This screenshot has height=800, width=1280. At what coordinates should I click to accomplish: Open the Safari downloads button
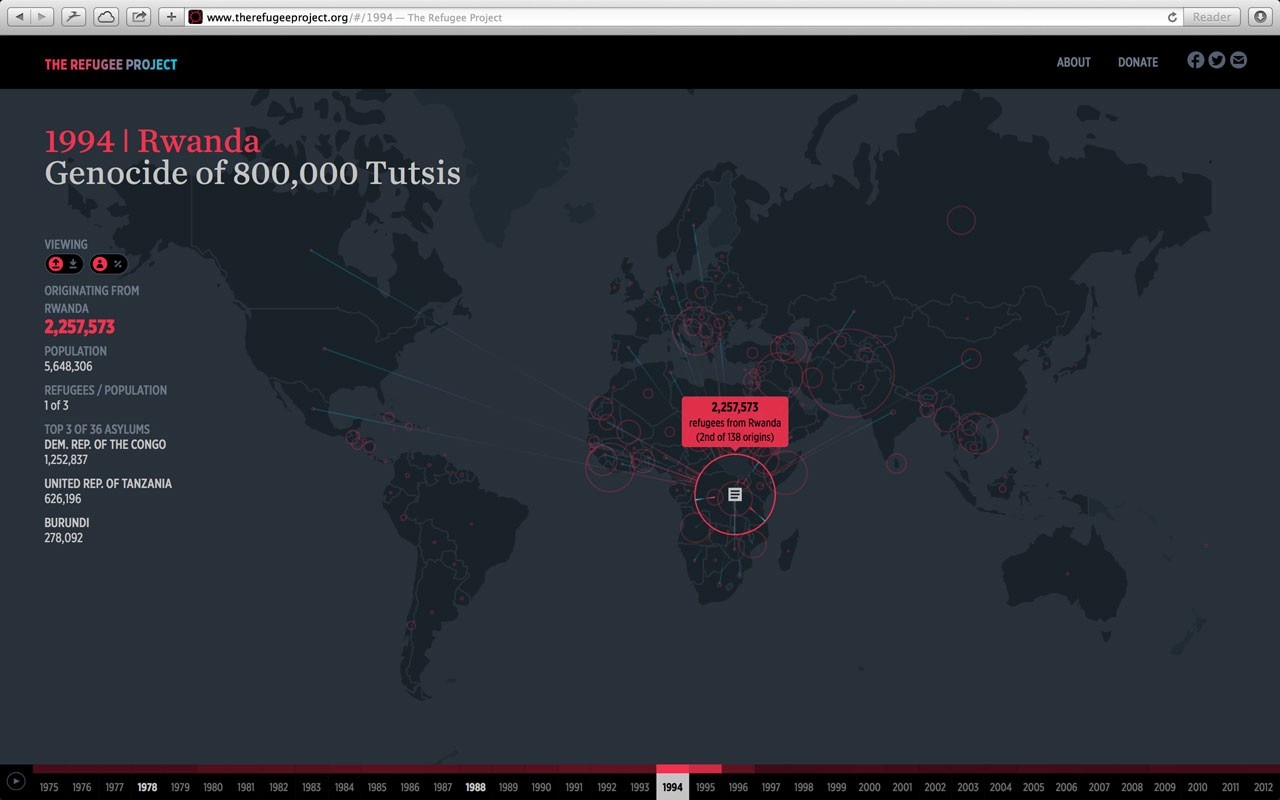1260,17
